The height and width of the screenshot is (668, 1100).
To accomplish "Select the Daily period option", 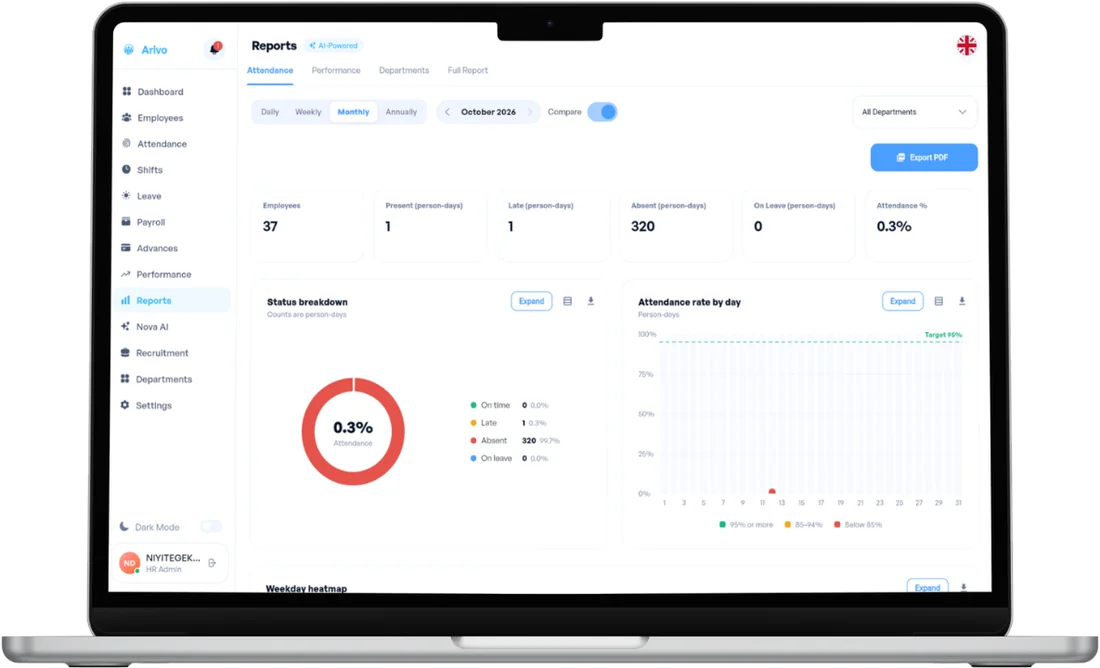I will [x=270, y=112].
